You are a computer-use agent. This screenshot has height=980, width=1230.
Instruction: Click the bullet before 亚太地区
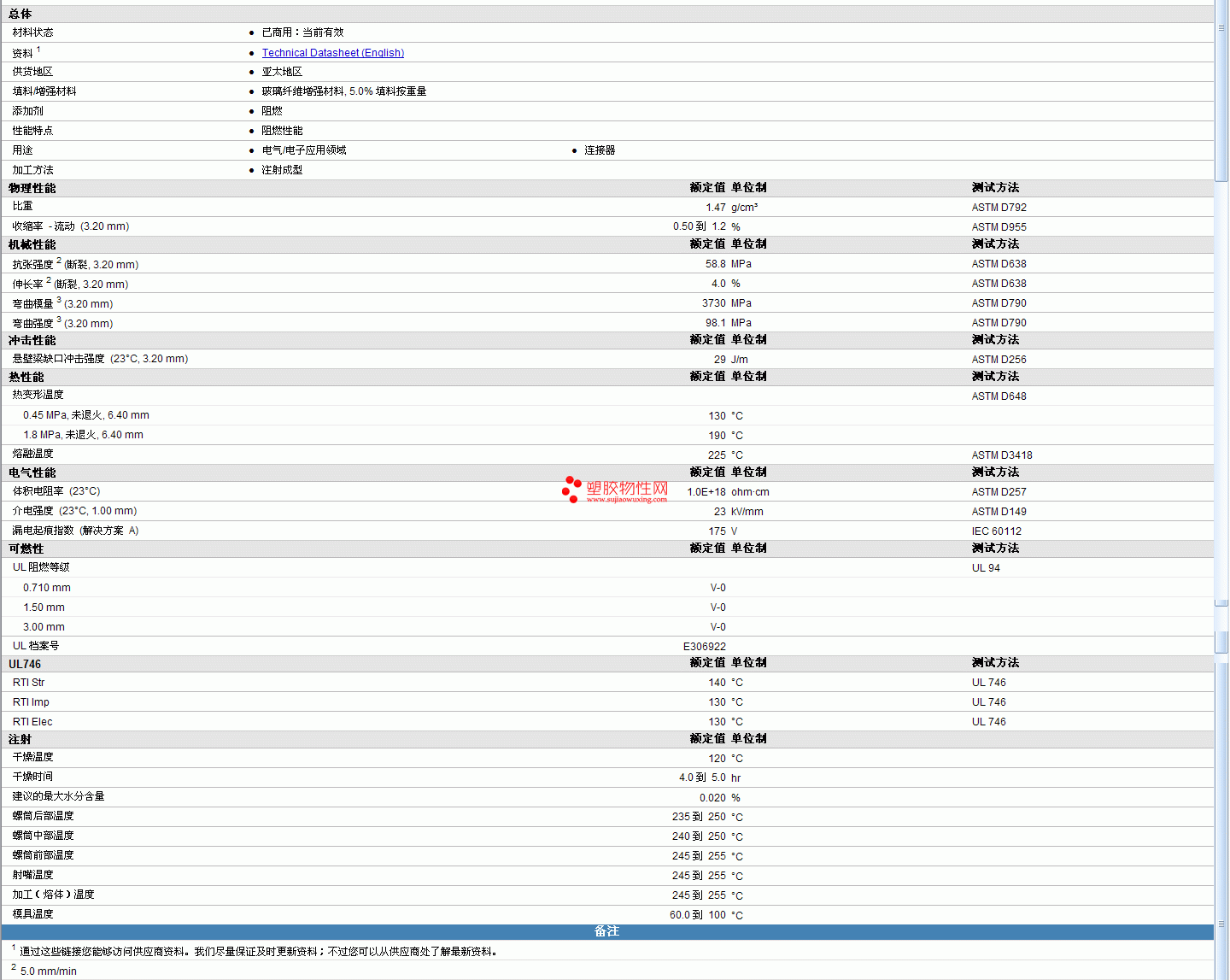(251, 73)
